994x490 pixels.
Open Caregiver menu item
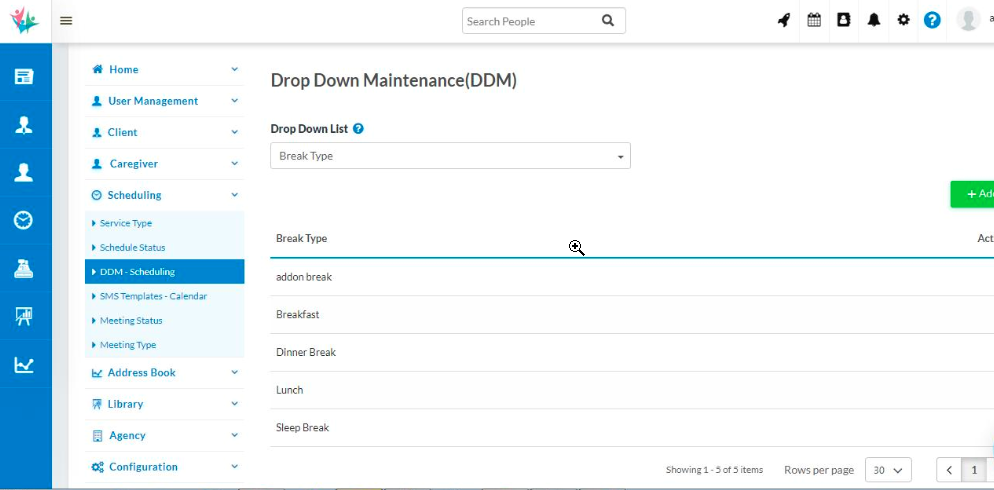click(133, 164)
